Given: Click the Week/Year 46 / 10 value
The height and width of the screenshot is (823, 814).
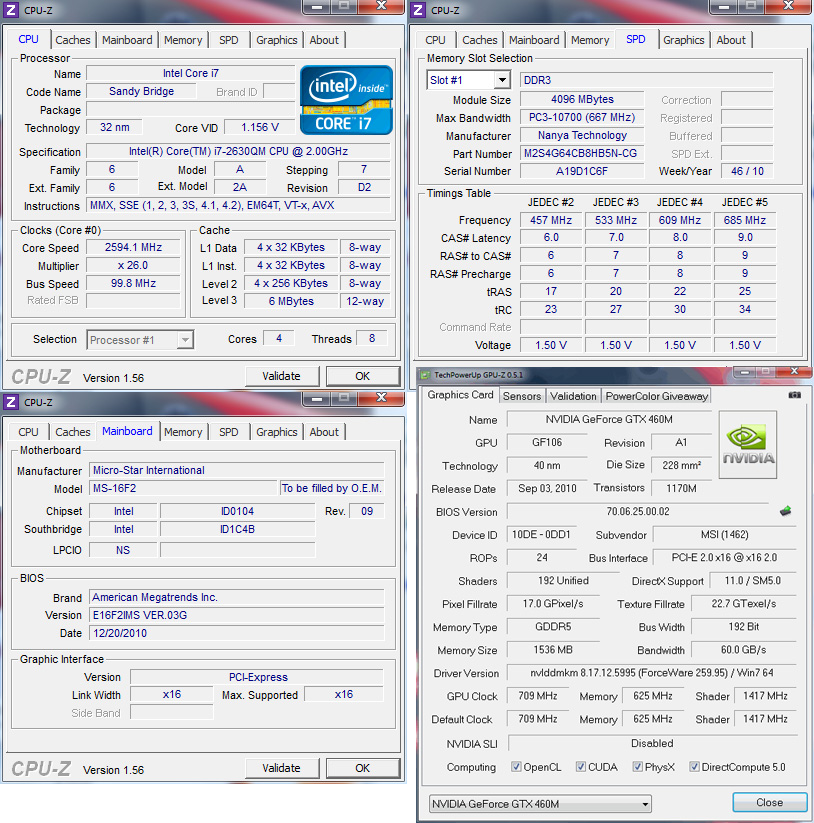Looking at the screenshot, I should (x=747, y=171).
